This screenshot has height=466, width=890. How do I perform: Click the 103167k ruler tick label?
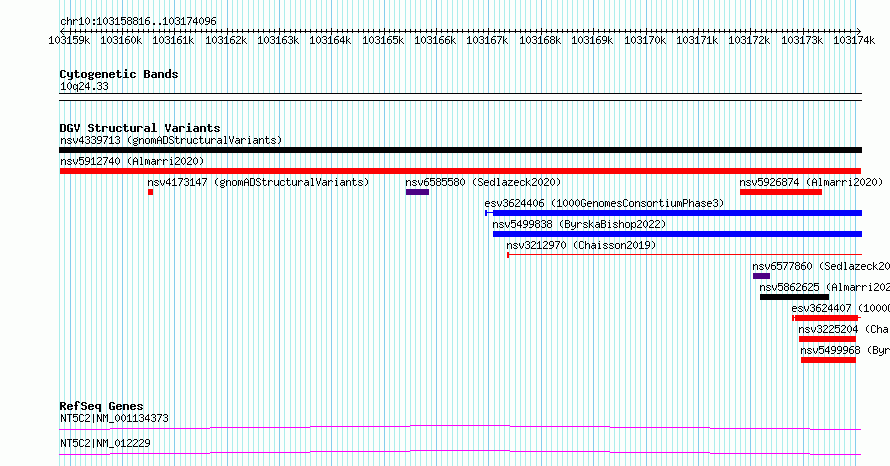488,40
